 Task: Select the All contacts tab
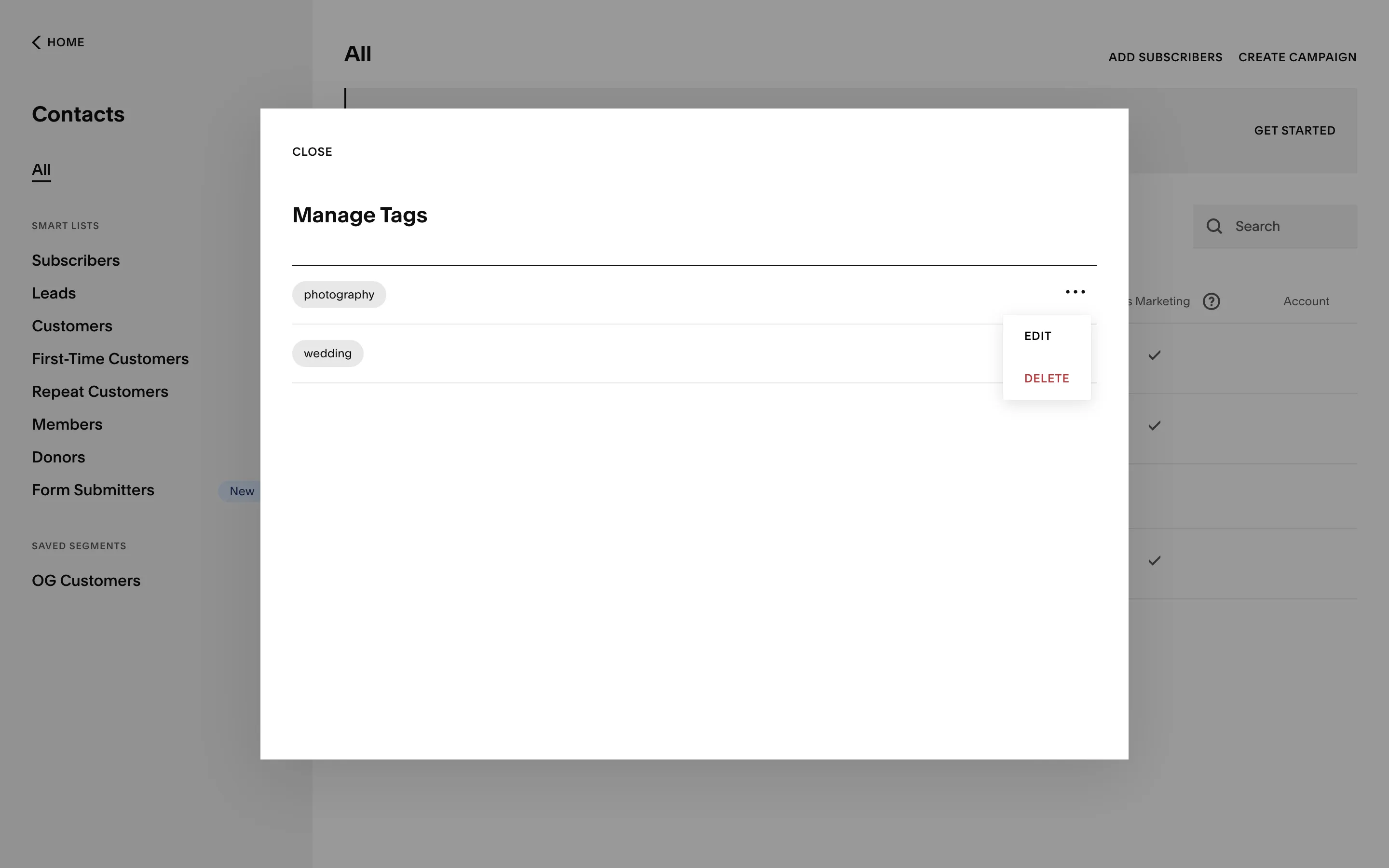(x=41, y=170)
